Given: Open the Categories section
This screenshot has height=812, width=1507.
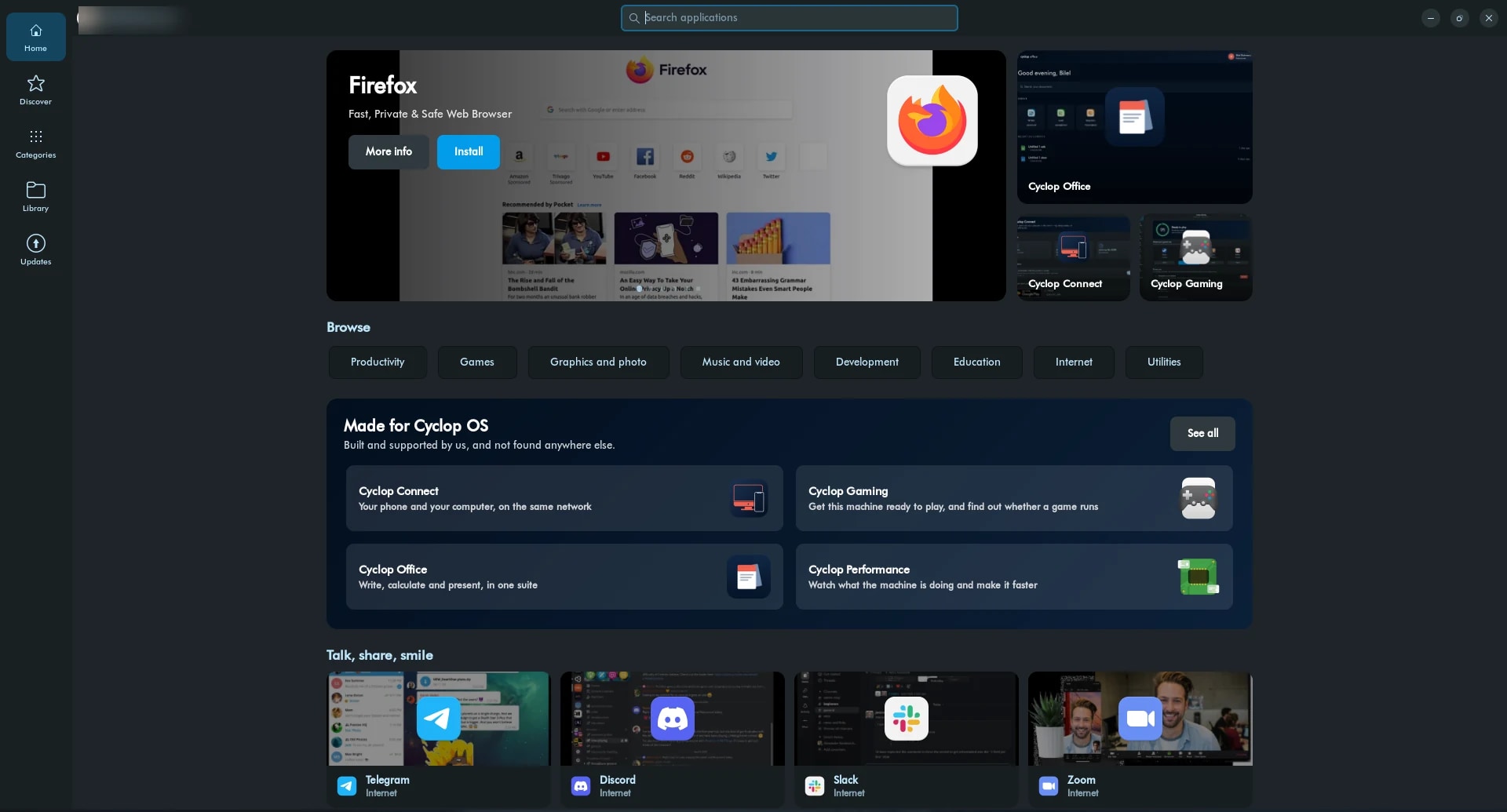Looking at the screenshot, I should [x=35, y=144].
